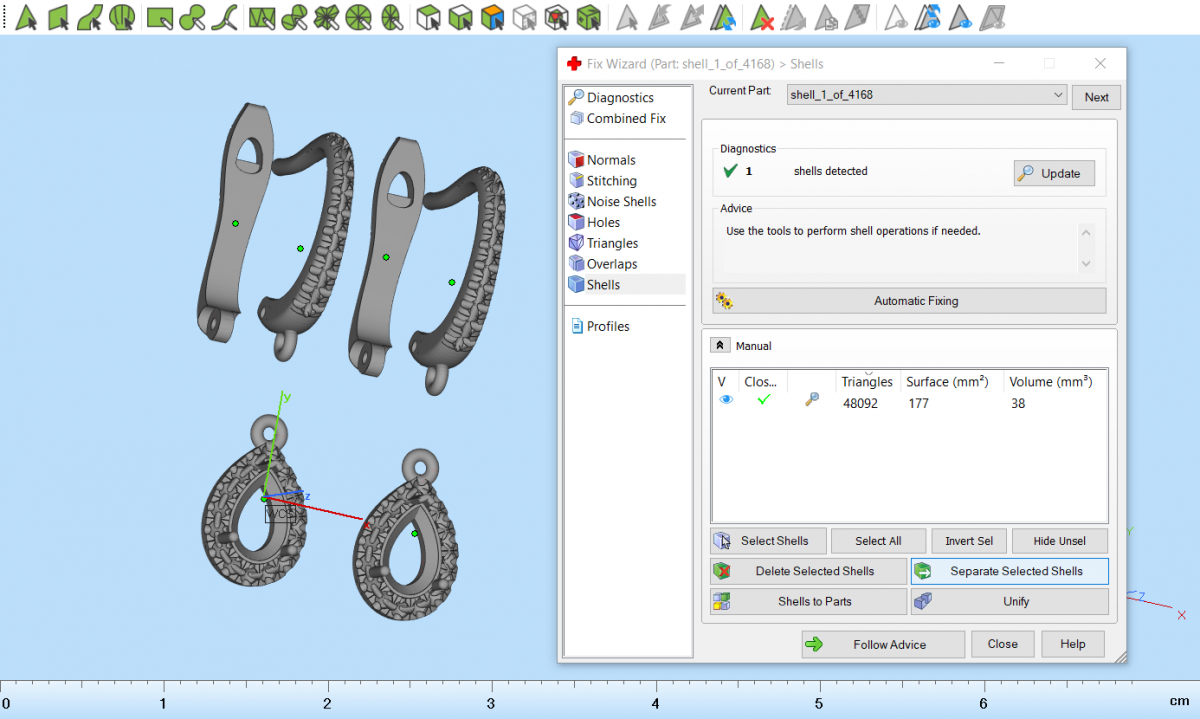Select the triangle selection tool in toolbar
Screen dimensions: 1200x719
pos(27,17)
